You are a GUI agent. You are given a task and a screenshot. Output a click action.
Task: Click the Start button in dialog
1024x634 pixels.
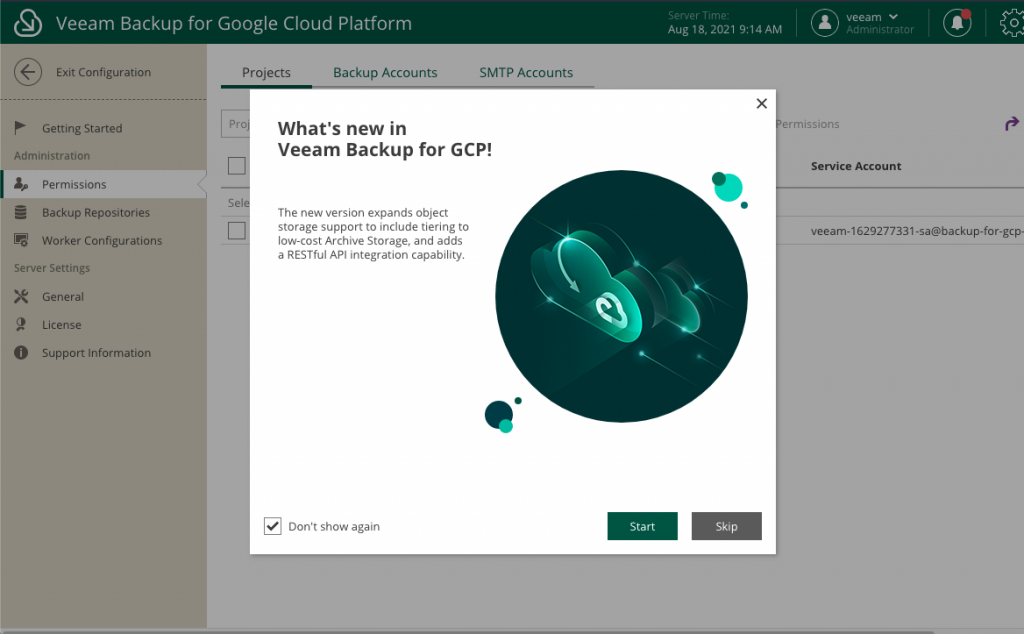(x=642, y=526)
